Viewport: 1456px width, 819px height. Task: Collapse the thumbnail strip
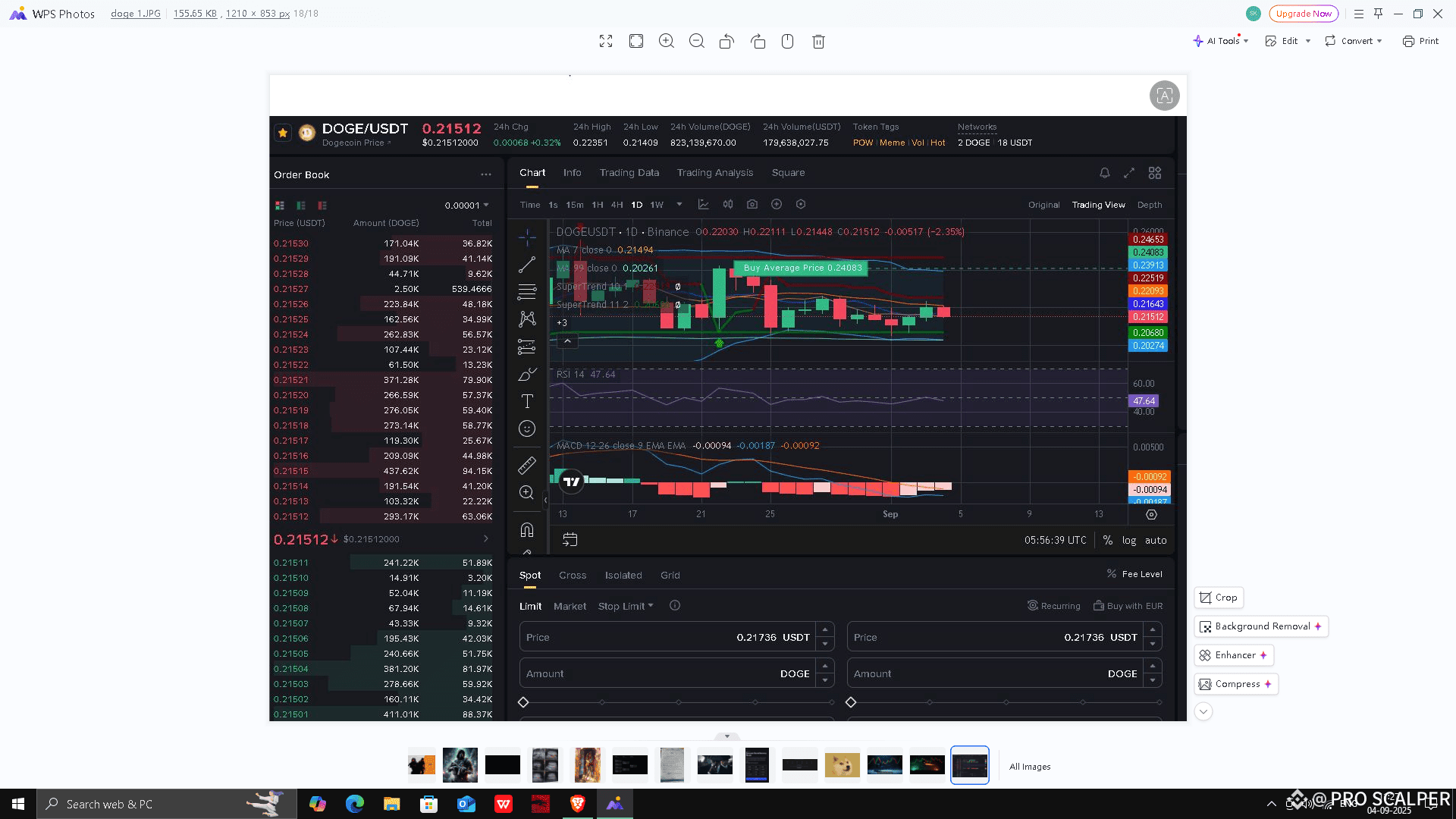727,736
